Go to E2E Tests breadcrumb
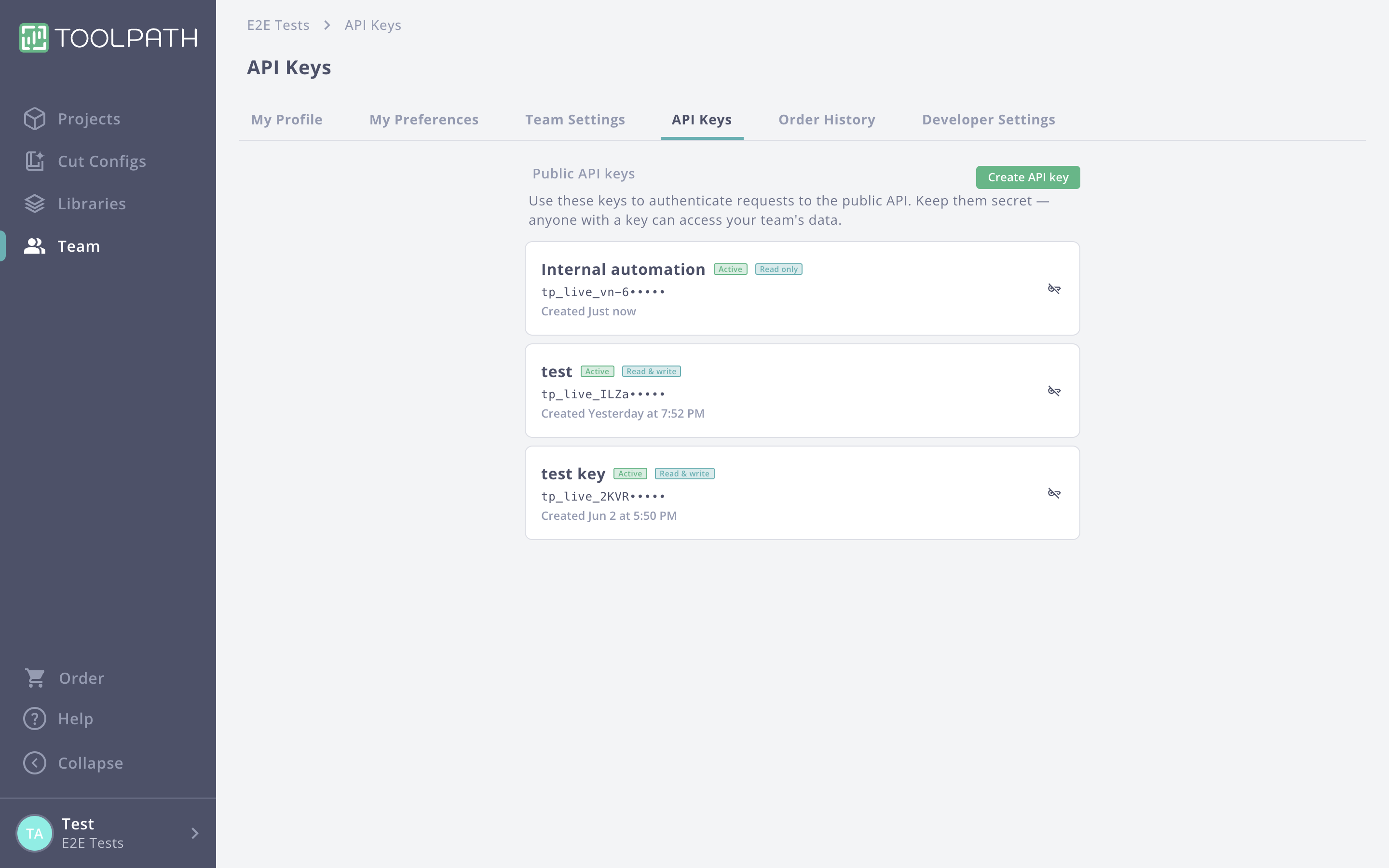 pyautogui.click(x=278, y=25)
